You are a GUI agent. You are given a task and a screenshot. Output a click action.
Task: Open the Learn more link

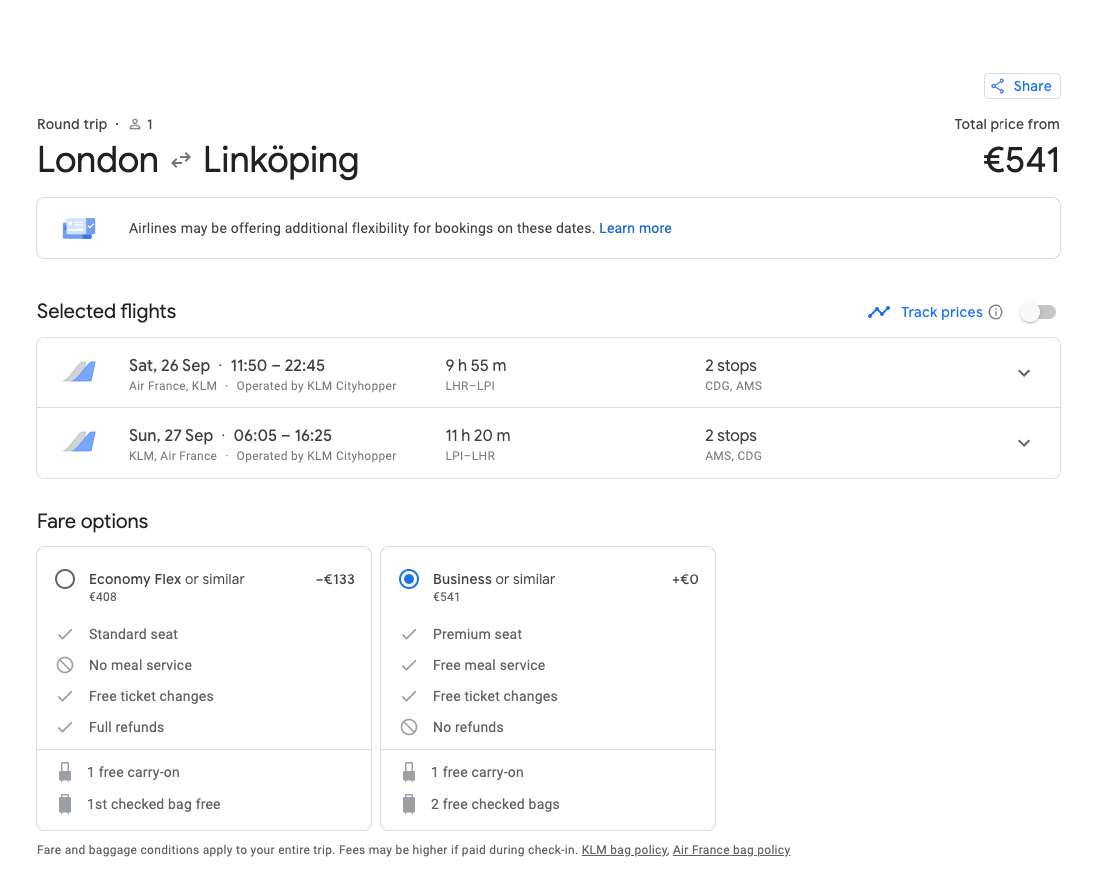tap(635, 228)
